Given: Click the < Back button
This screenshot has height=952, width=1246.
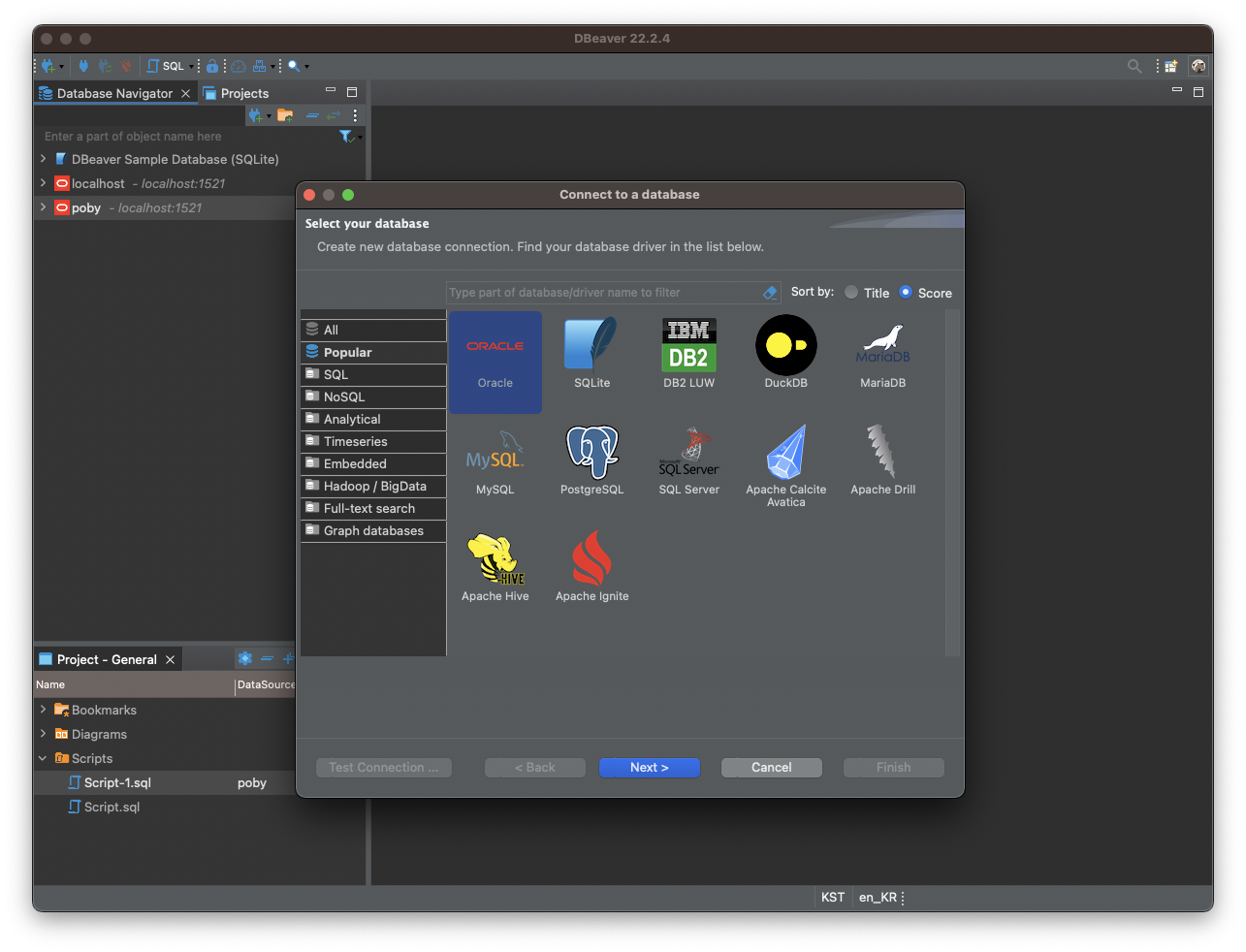Looking at the screenshot, I should tap(535, 767).
